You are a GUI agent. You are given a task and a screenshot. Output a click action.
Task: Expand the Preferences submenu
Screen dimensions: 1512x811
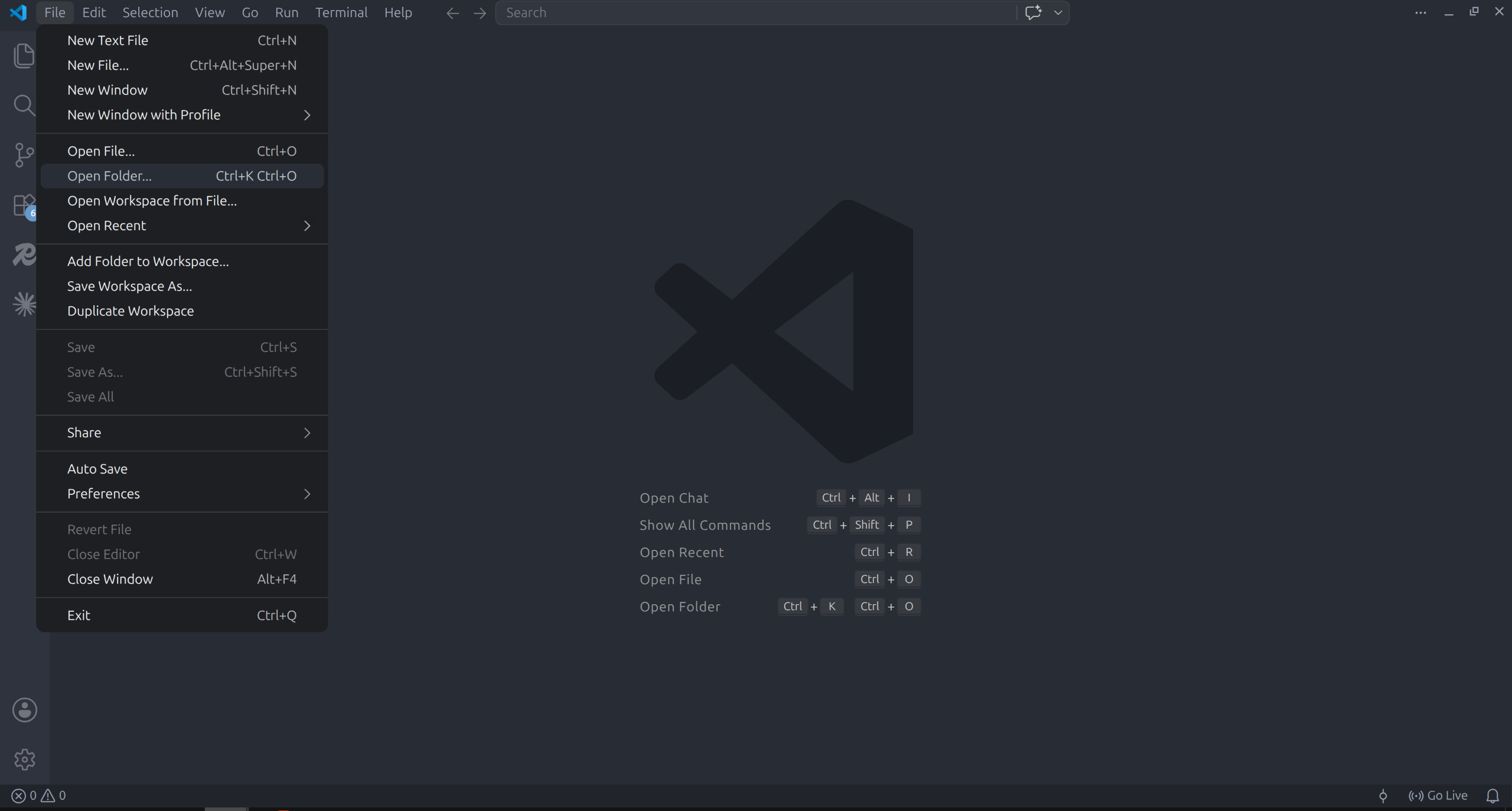[182, 494]
